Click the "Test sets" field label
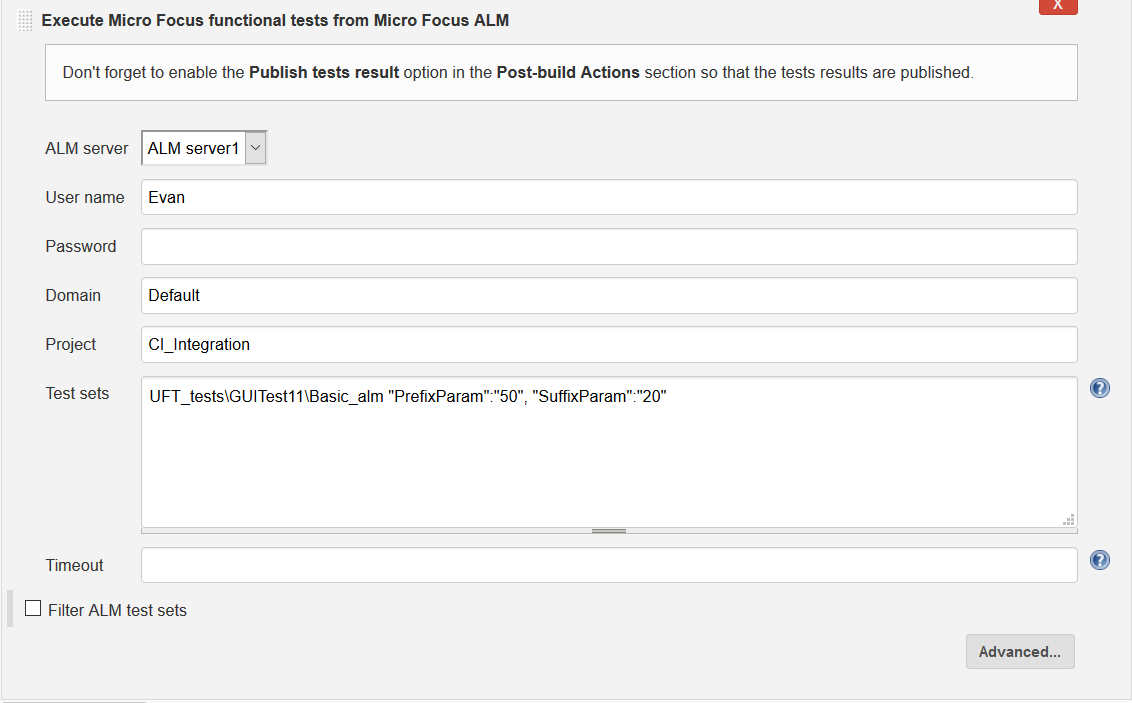The height and width of the screenshot is (703, 1132). coord(77,393)
